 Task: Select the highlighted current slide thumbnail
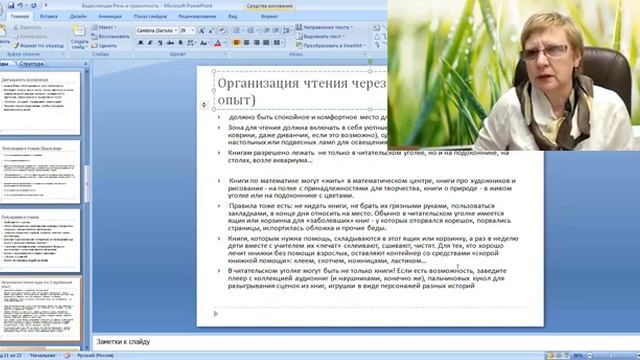pos(40,309)
